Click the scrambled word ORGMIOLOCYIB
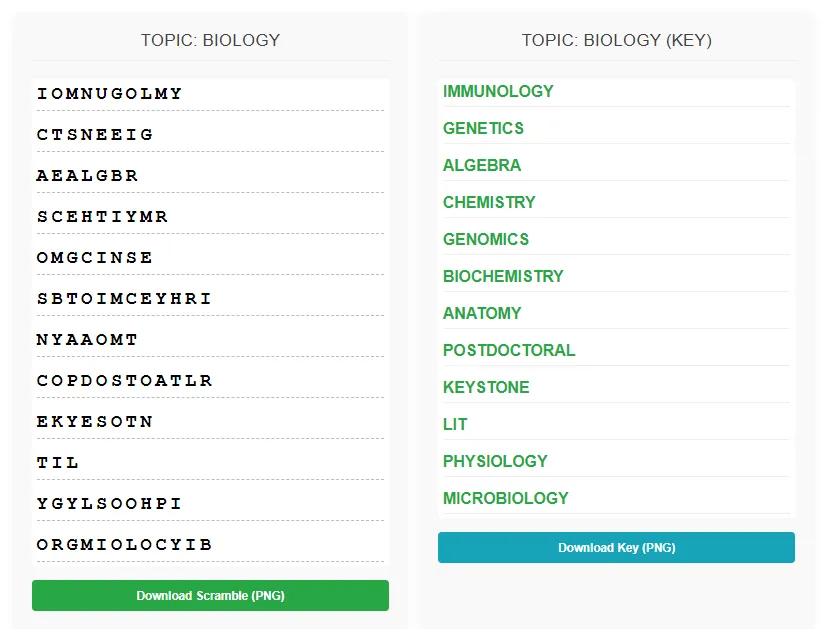The width and height of the screenshot is (828, 629). 124,545
